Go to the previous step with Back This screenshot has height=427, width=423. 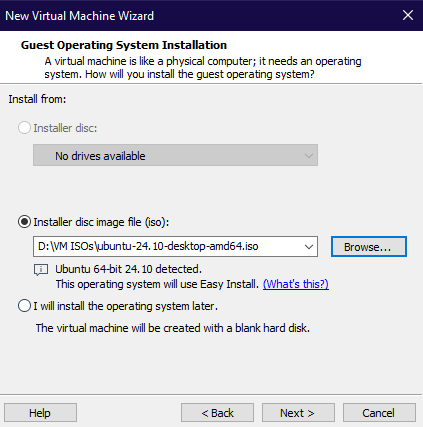pyautogui.click(x=217, y=413)
